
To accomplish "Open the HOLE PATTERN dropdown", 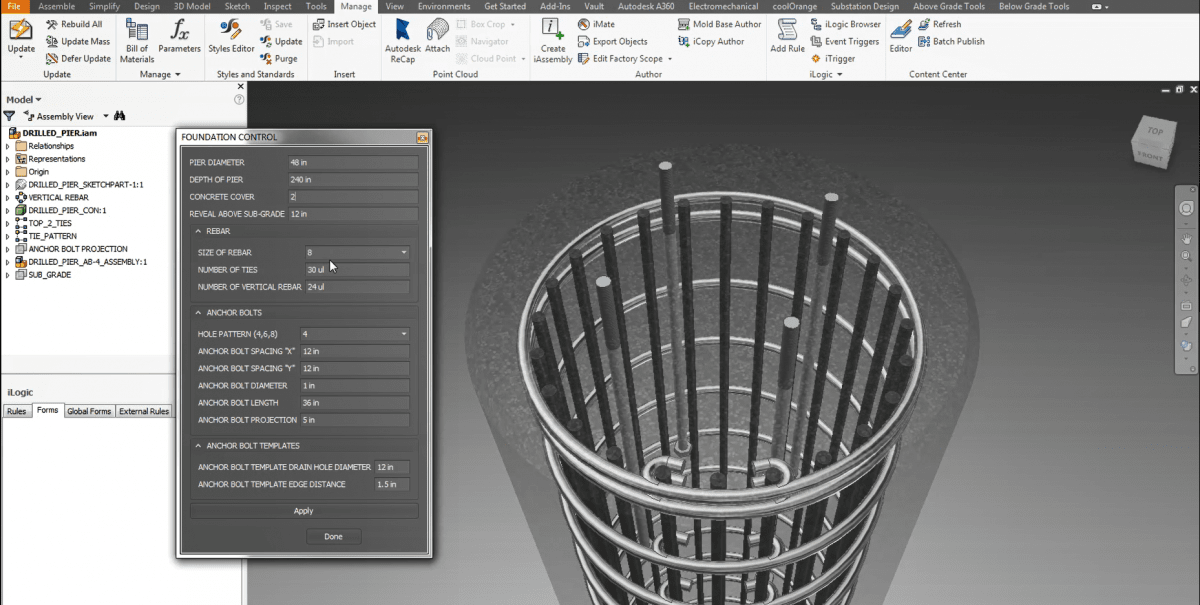I will coord(404,334).
